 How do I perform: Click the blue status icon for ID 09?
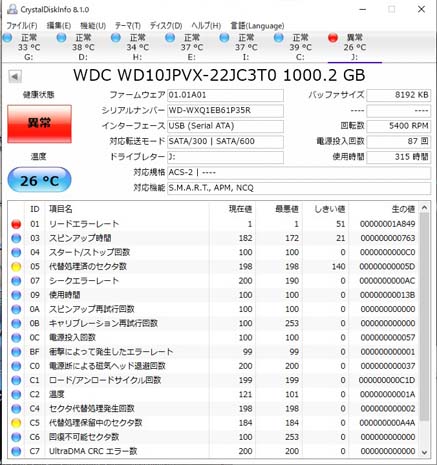16,295
